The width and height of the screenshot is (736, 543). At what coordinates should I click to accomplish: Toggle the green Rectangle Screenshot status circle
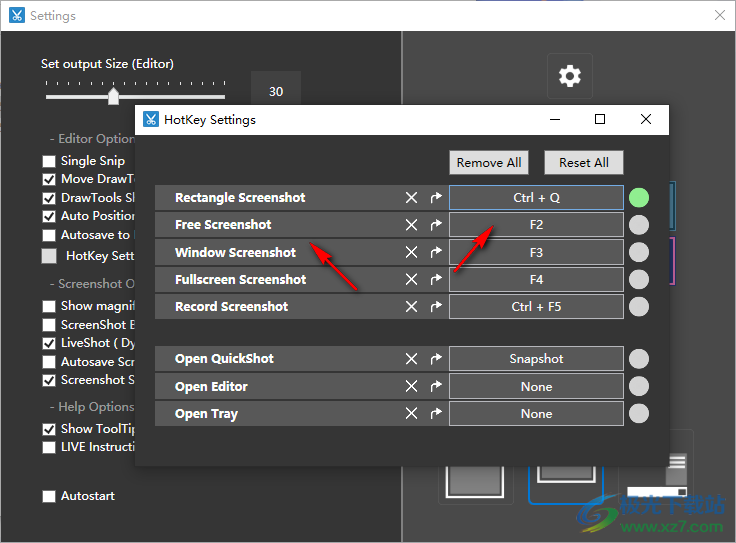[x=638, y=198]
